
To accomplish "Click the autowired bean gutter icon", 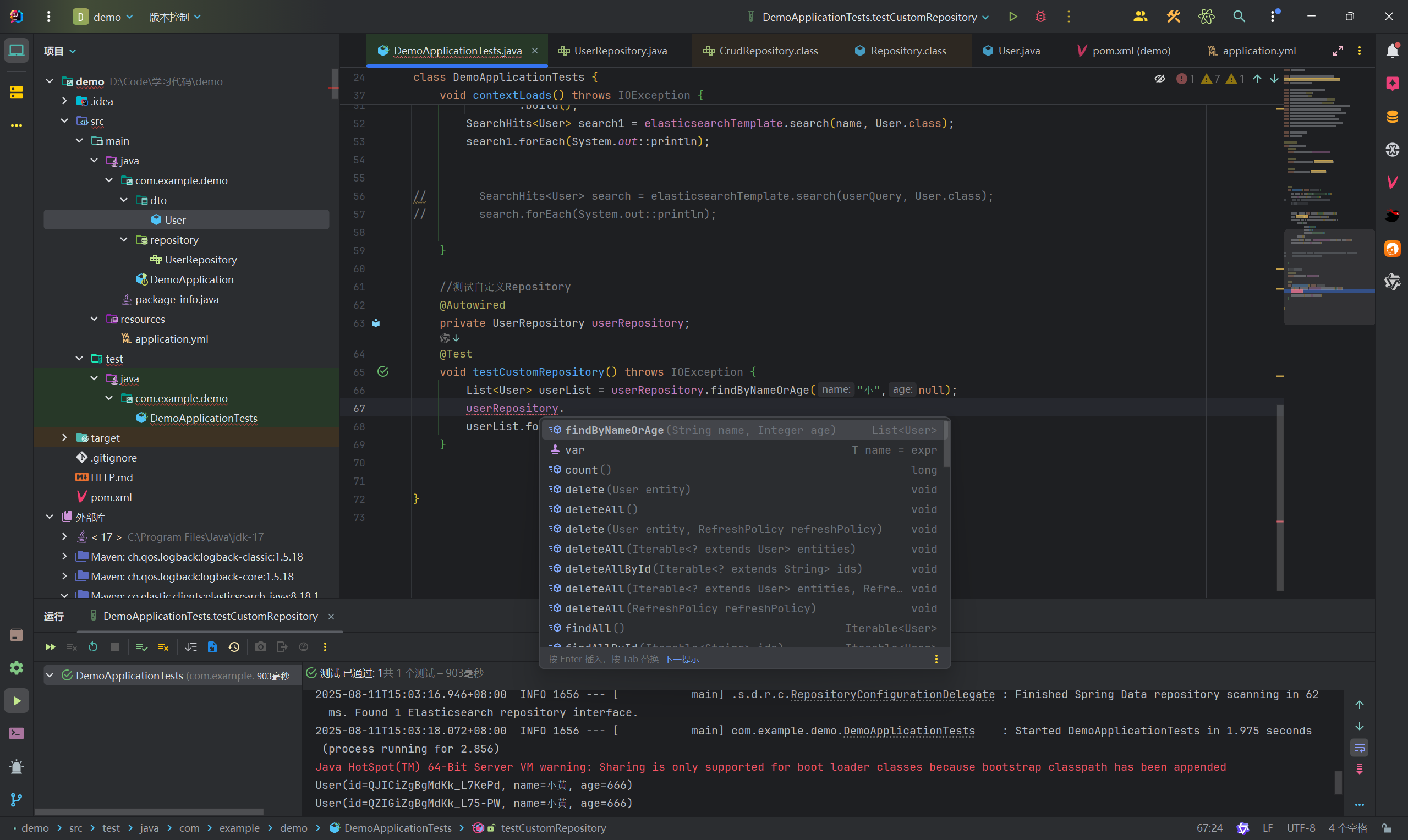I will coord(376,323).
